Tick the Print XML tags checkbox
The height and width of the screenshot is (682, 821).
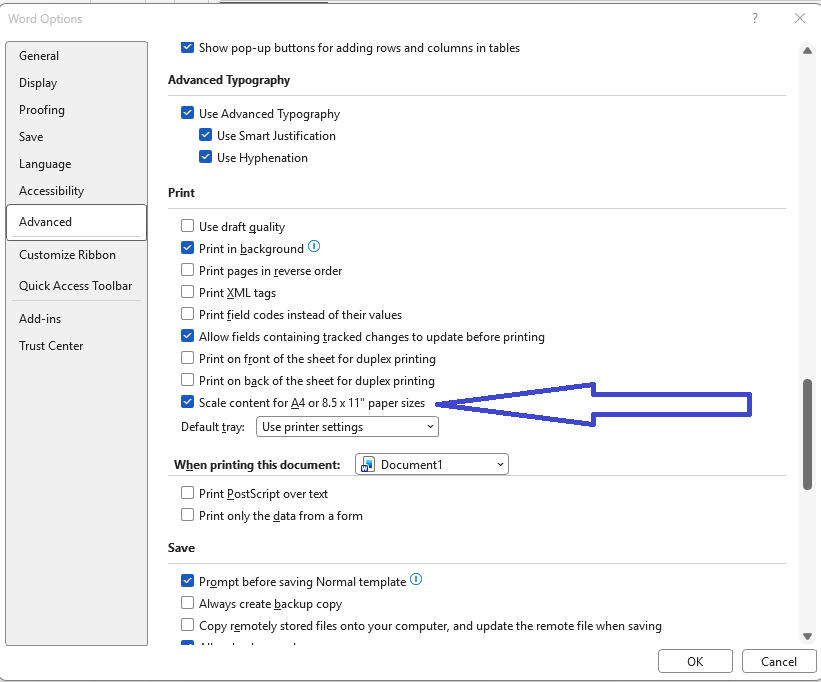coord(187,292)
